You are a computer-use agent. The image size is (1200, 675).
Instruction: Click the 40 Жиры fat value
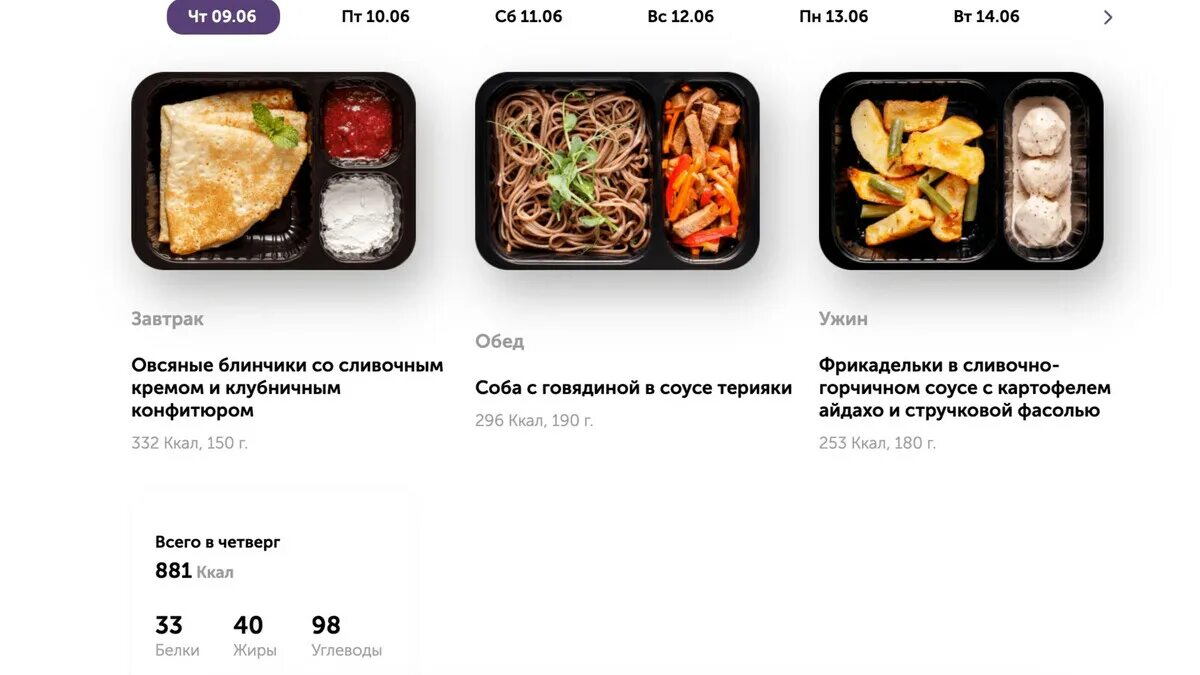(255, 637)
